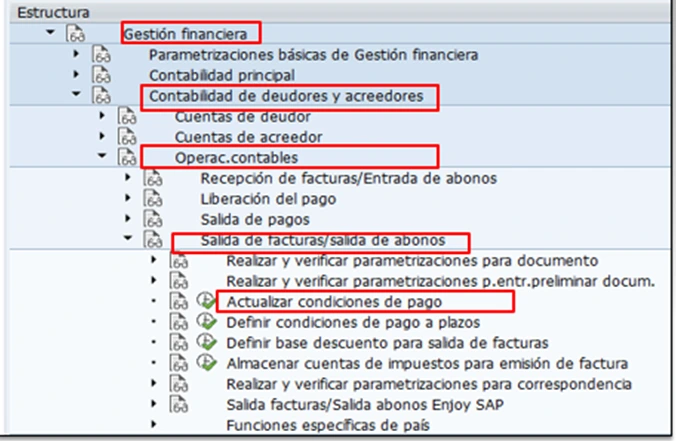This screenshot has height=441, width=676.
Task: Select Contabilidad de deudores y acreedores label
Action: [x=286, y=96]
